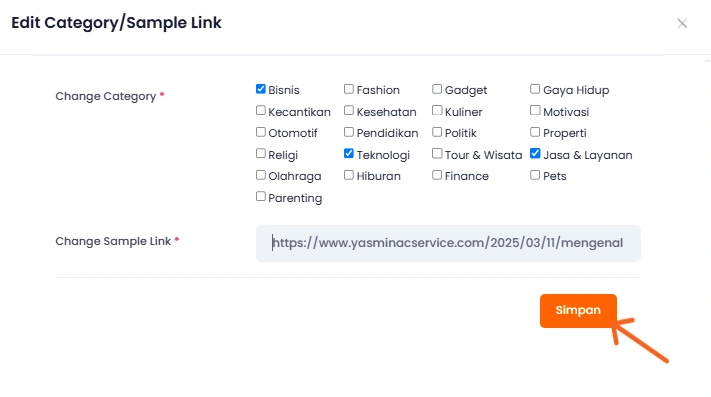Check the Properti category
Screen dimensions: 711x397
[535, 132]
